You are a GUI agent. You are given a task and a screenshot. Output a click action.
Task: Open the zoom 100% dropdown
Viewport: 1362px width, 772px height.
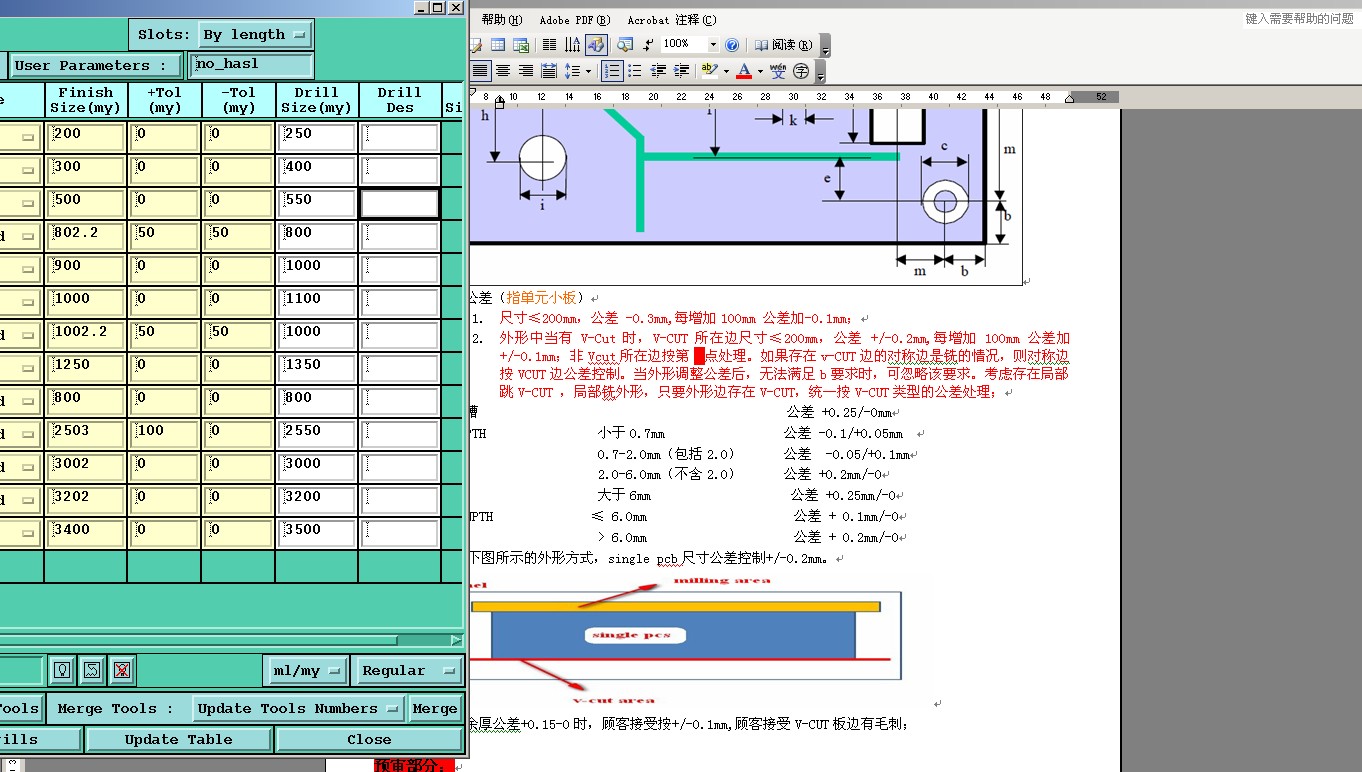pos(713,44)
